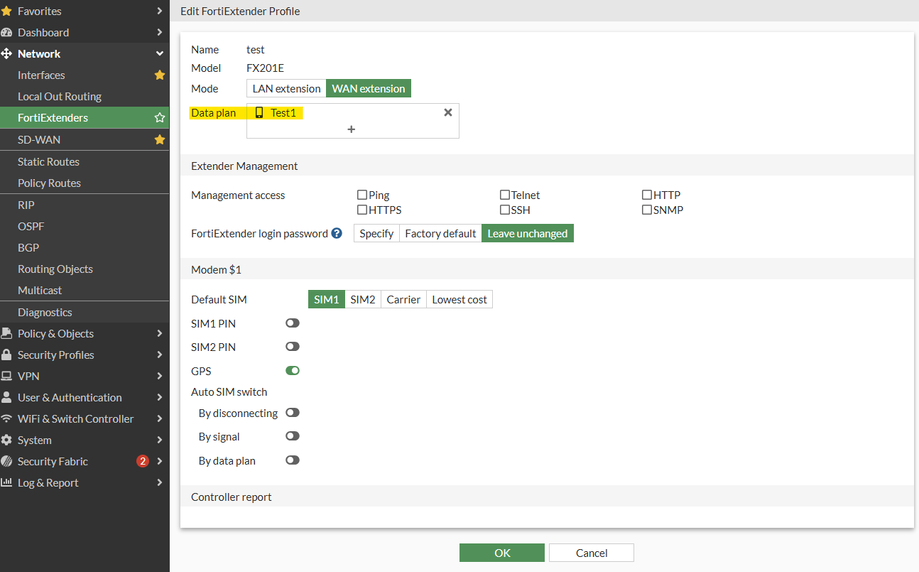
Task: Expand Policy & Objects chevron
Action: pos(159,333)
